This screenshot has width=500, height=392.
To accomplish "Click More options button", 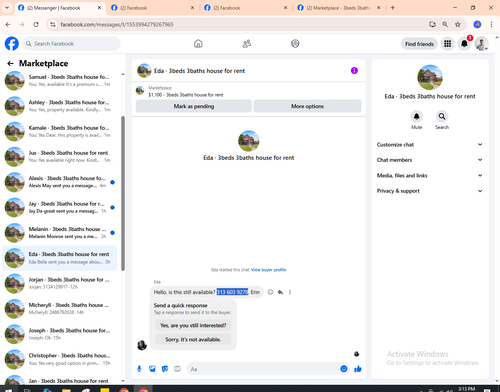I will [307, 106].
